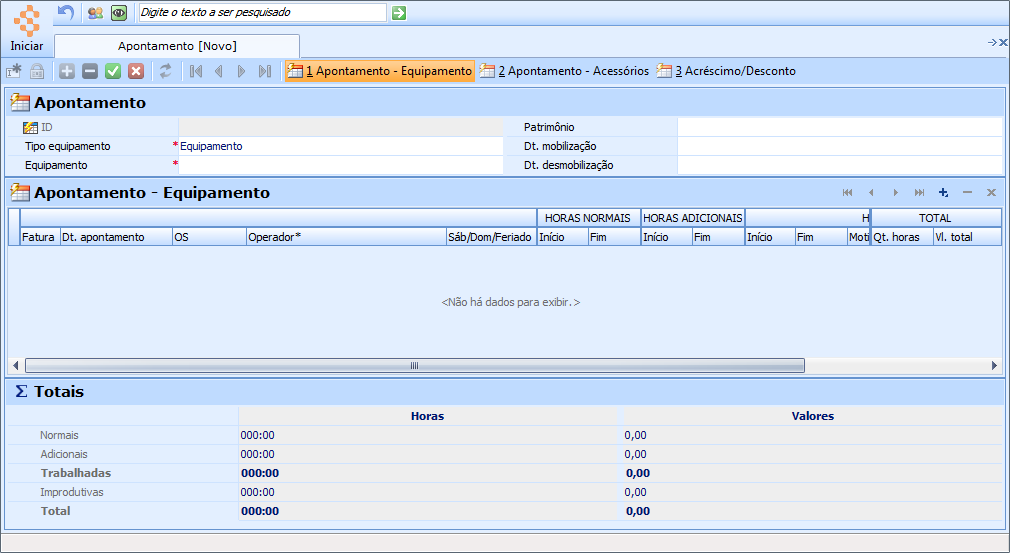The width and height of the screenshot is (1010, 553).
Task: Click the new record star icon
Action: [14, 71]
